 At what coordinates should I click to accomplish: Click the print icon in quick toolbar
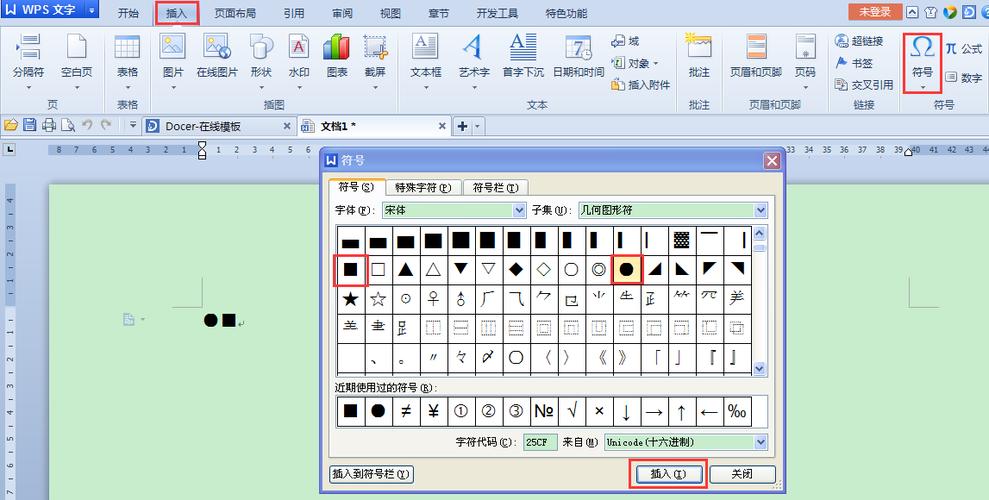coord(49,125)
